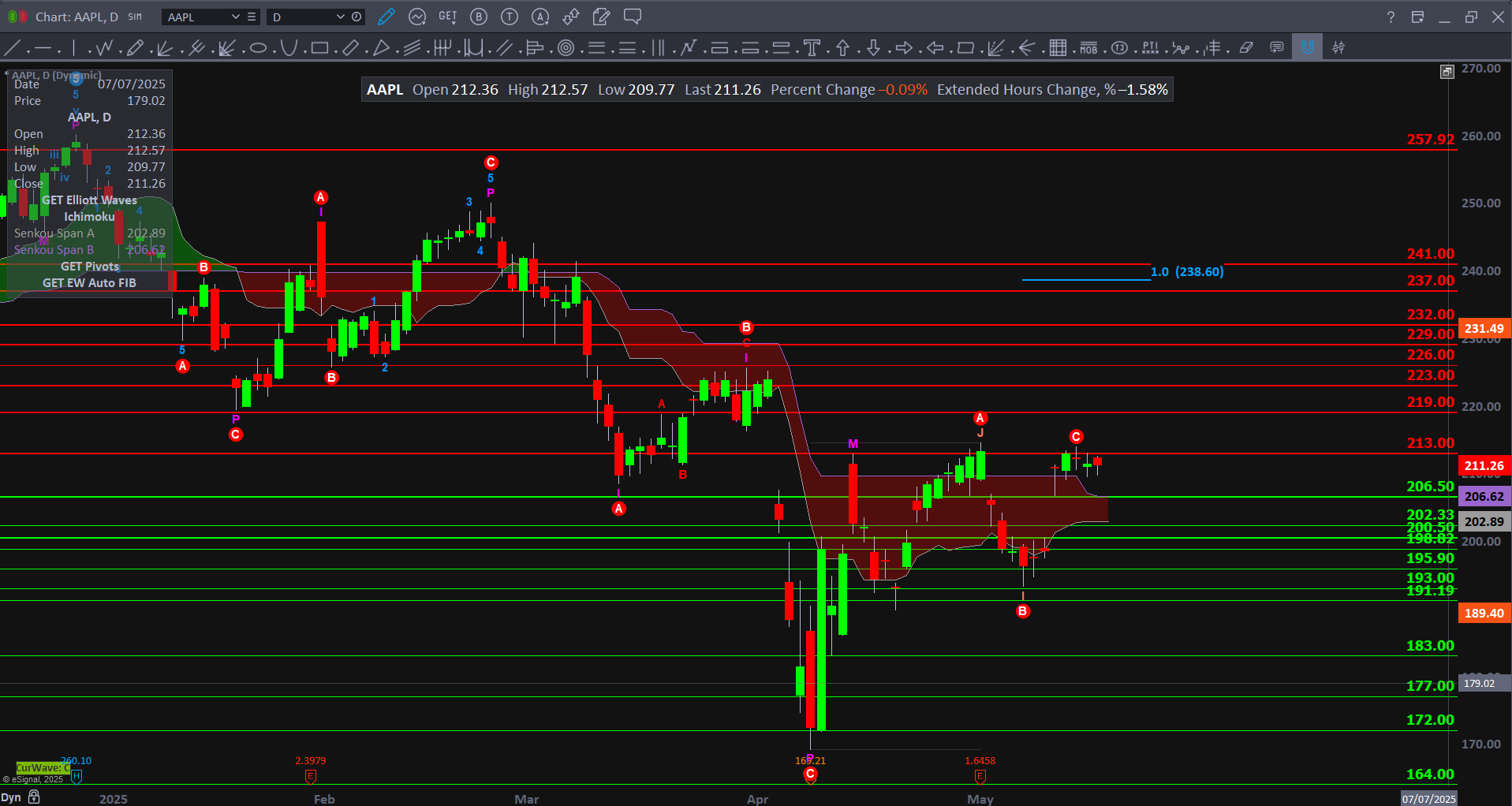Select the triangle drawing tool

click(381, 48)
